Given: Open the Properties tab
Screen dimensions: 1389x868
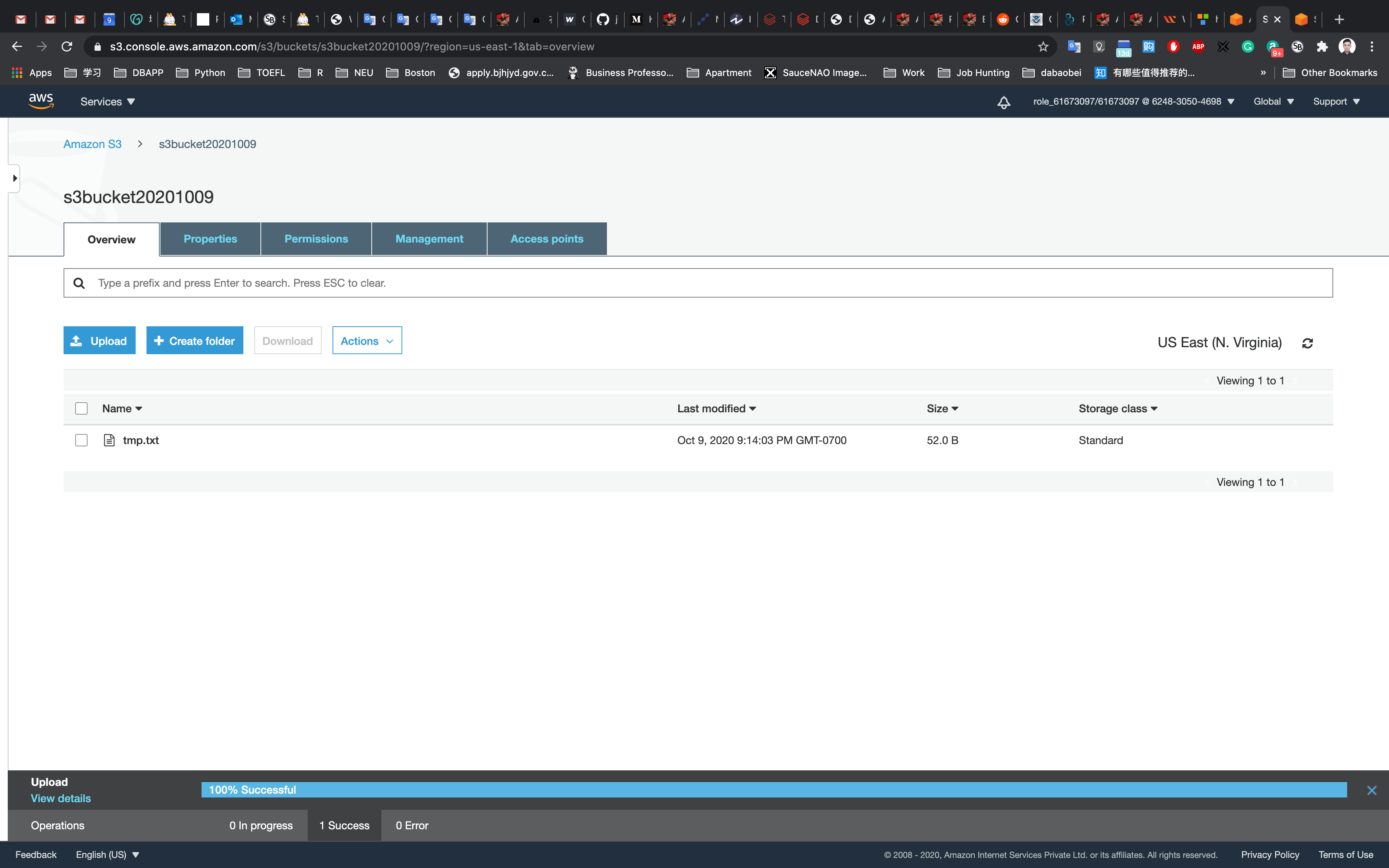Looking at the screenshot, I should 210,239.
